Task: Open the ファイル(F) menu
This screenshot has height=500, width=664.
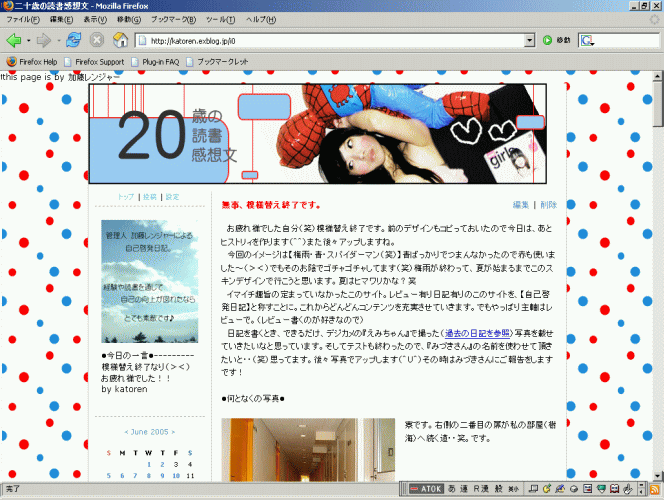Action: pyautogui.click(x=23, y=19)
